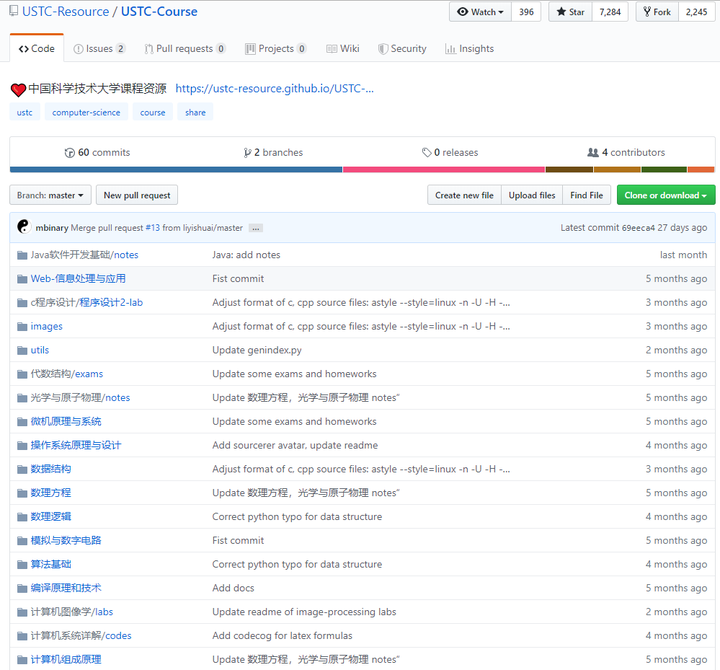Open the Security tab
The image size is (720, 670).
pos(402,49)
